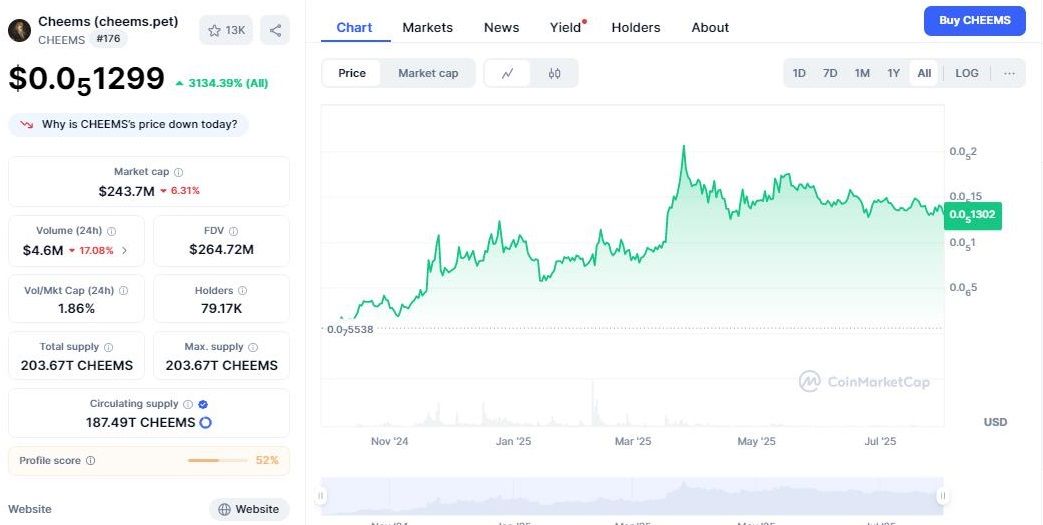
Task: Click the chart peak near April
Action: 683,146
